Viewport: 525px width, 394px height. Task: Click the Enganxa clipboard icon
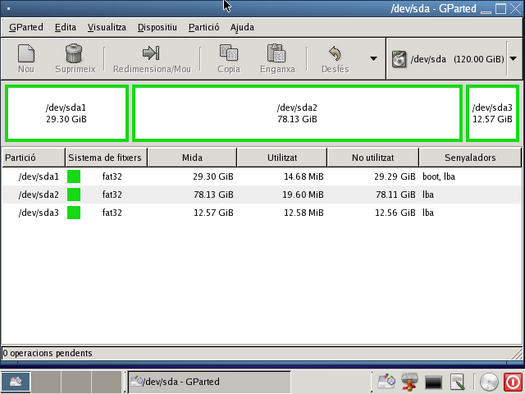coord(277,53)
